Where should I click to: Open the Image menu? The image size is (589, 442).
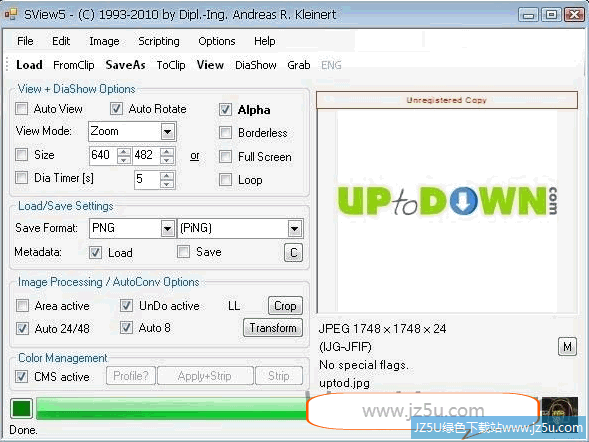104,41
